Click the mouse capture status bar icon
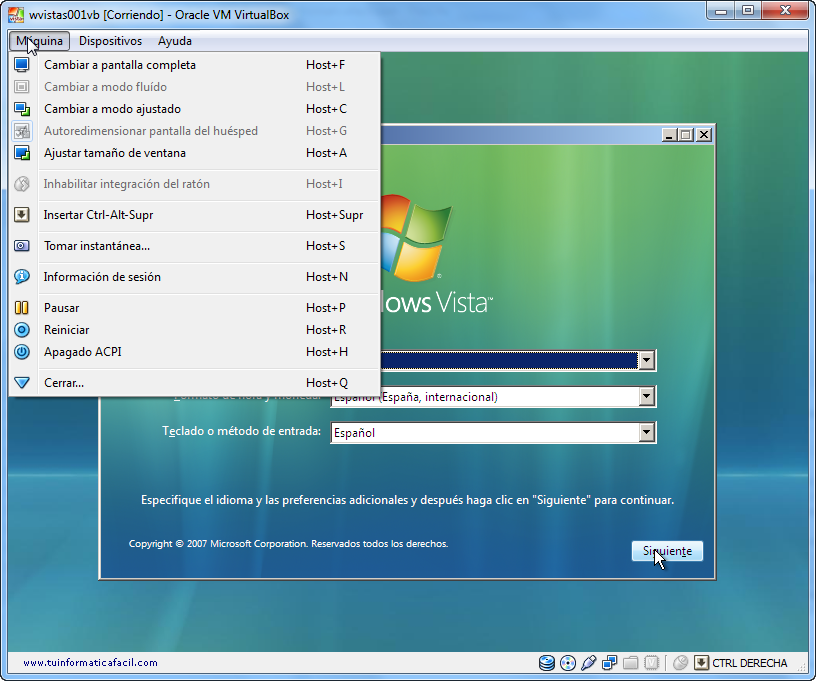Image resolution: width=816 pixels, height=681 pixels. coord(680,663)
